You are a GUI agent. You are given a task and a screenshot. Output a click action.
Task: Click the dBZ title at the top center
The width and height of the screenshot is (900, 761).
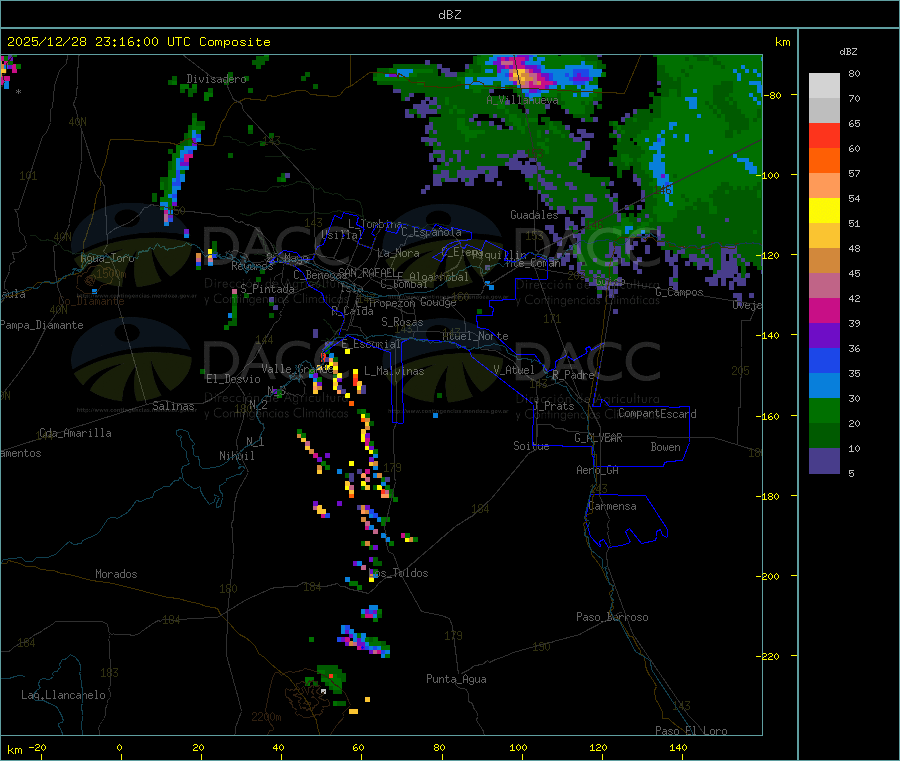pyautogui.click(x=449, y=15)
